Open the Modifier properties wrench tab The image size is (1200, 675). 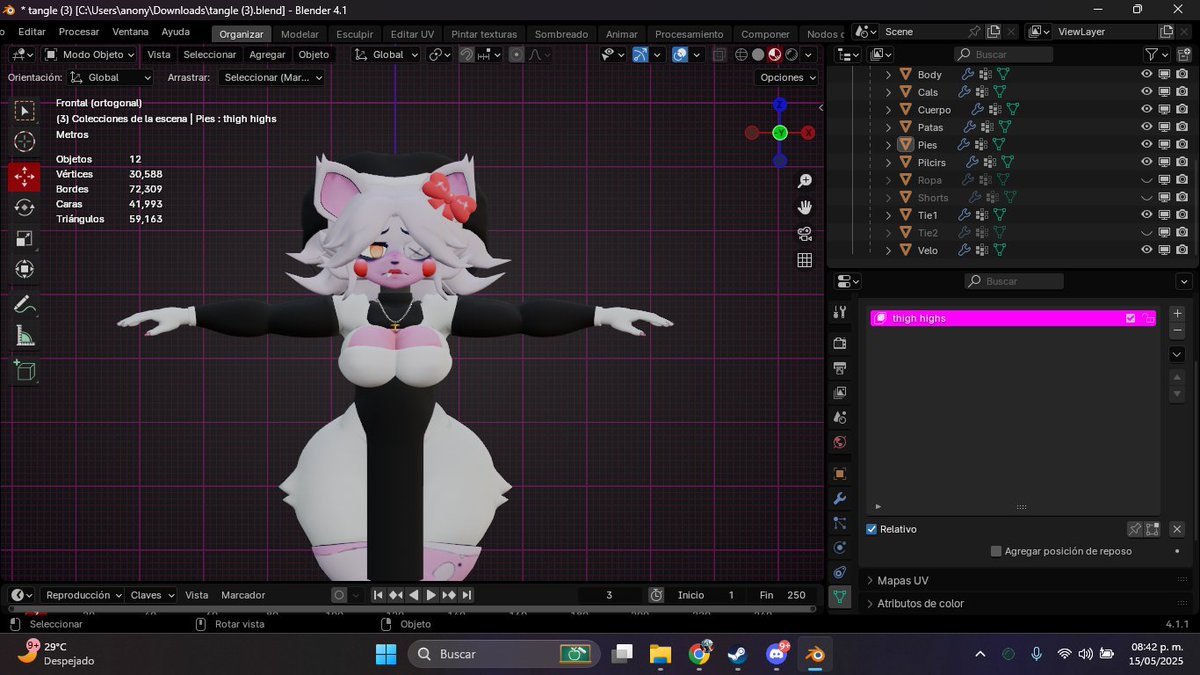point(840,497)
